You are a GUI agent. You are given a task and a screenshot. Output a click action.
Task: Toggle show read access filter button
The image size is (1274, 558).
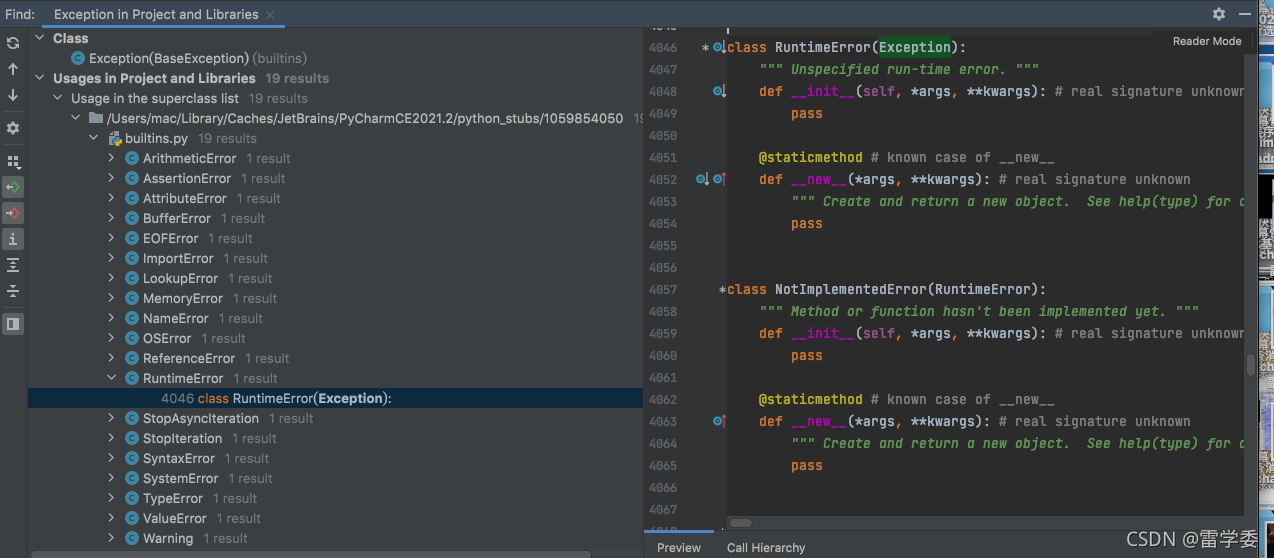(13, 187)
